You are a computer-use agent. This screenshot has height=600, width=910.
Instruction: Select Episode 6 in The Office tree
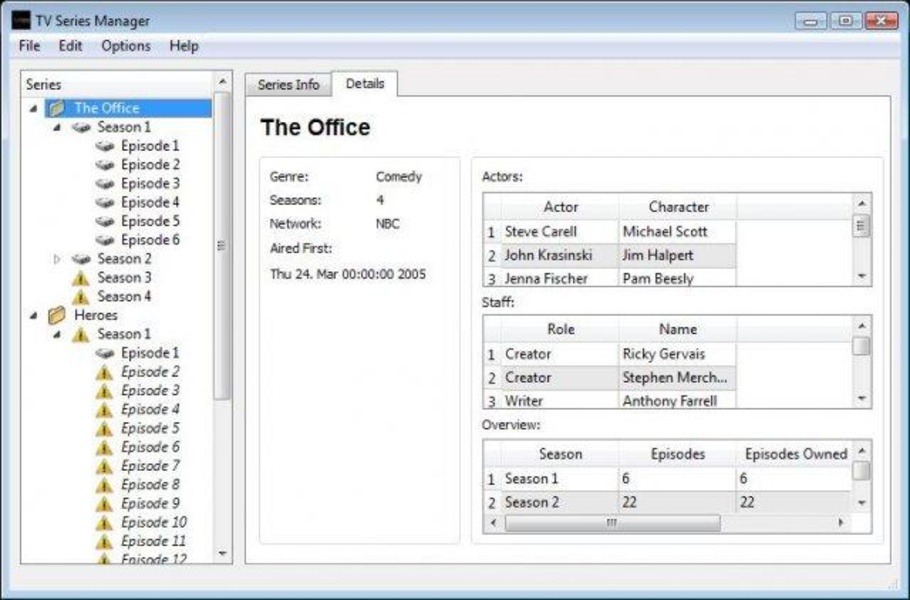point(150,240)
